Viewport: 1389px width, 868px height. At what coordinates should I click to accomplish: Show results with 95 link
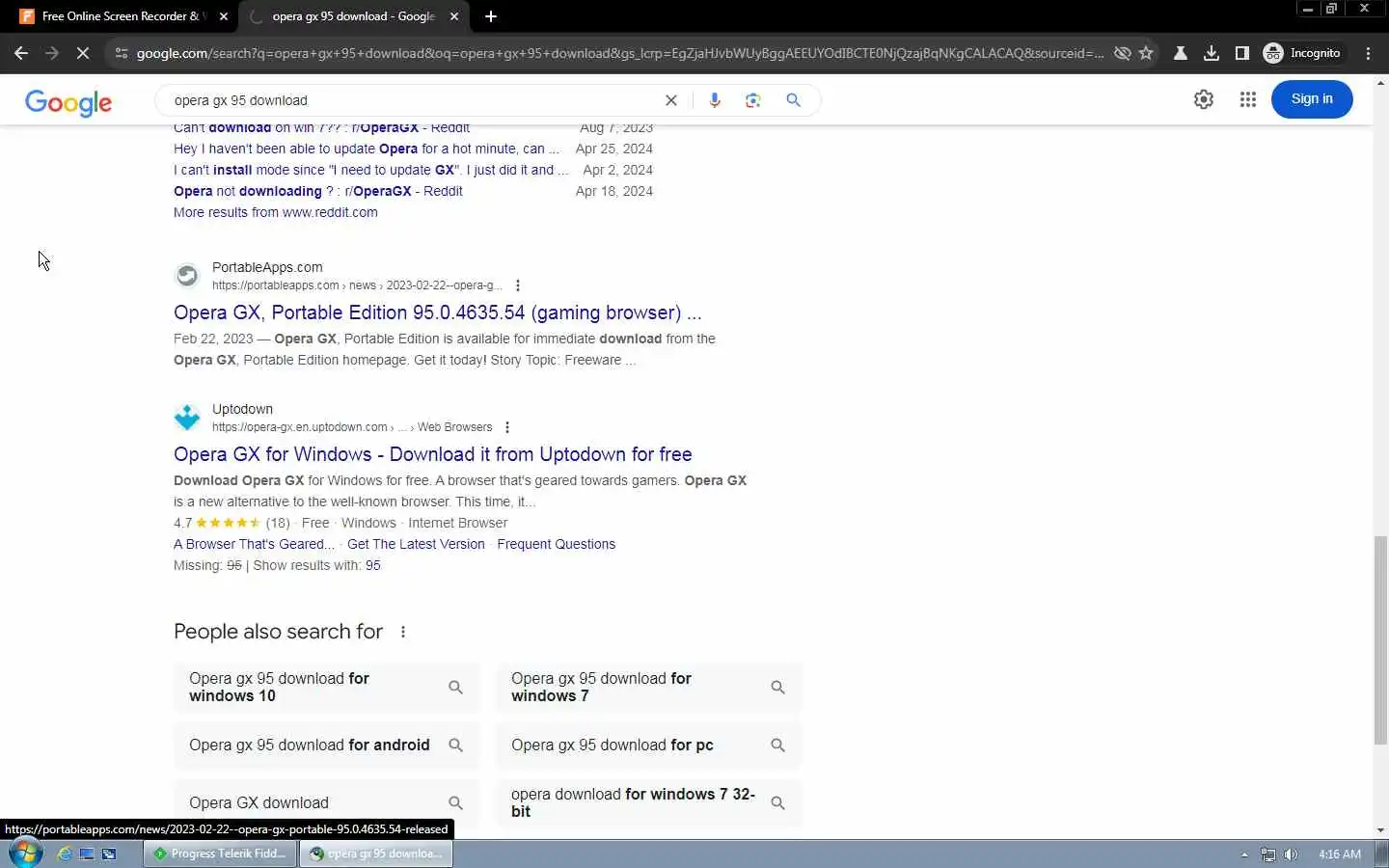click(x=373, y=565)
